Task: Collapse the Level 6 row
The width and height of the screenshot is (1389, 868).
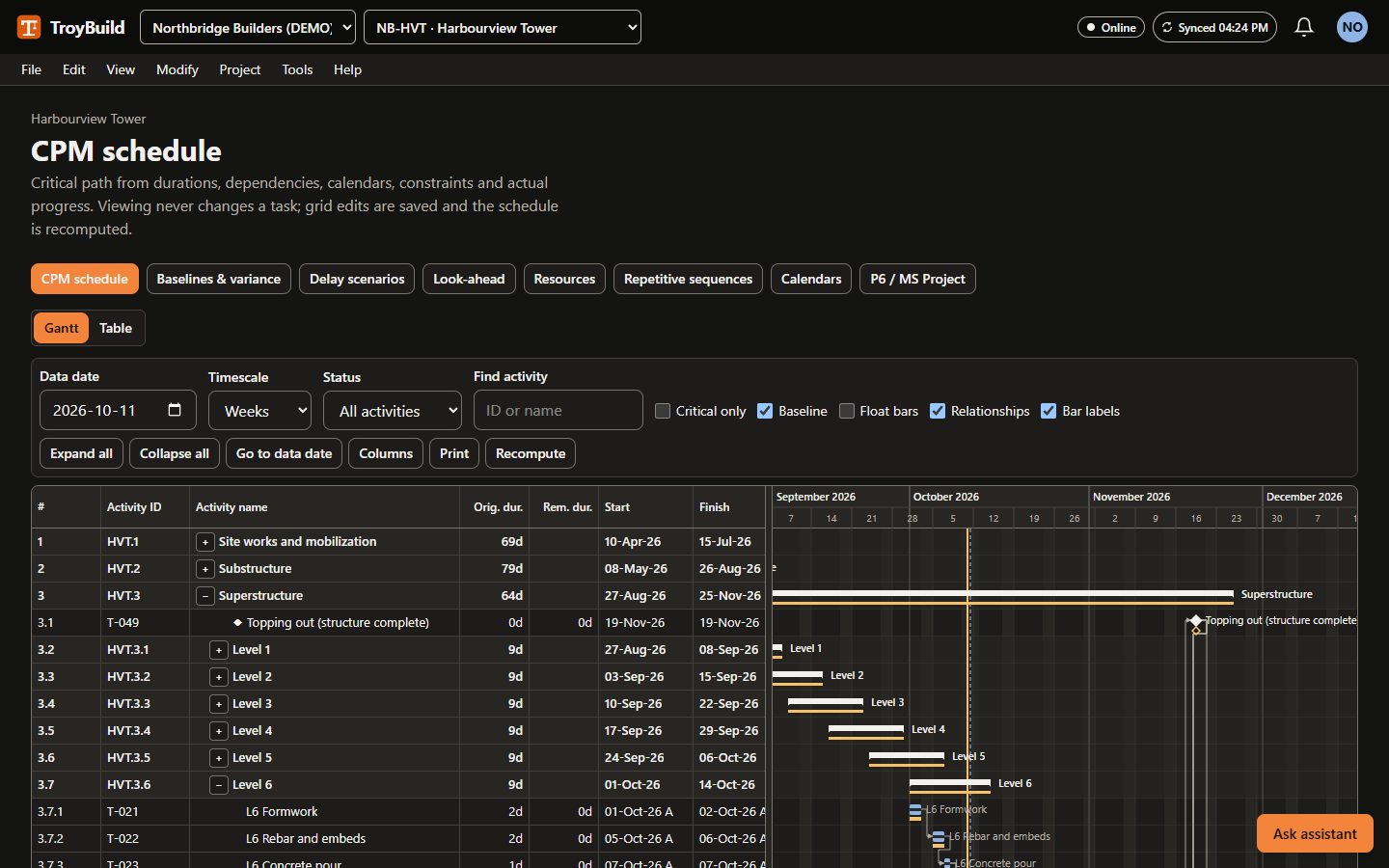Action: click(219, 785)
